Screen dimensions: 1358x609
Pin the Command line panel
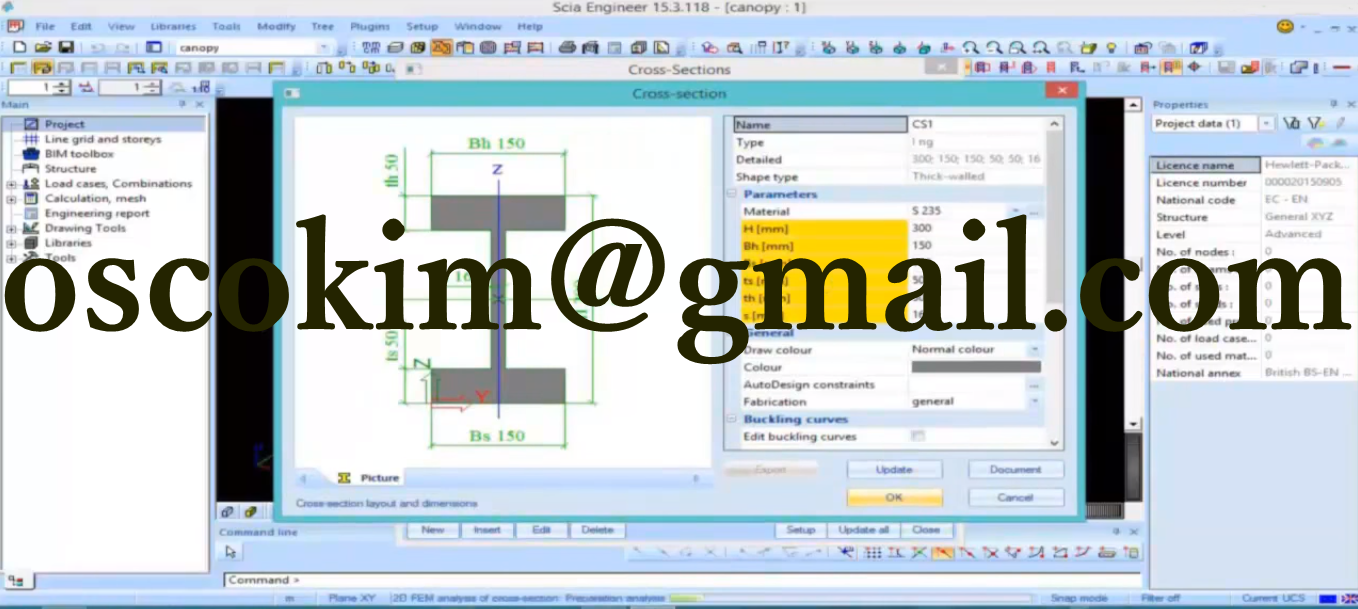click(1116, 532)
